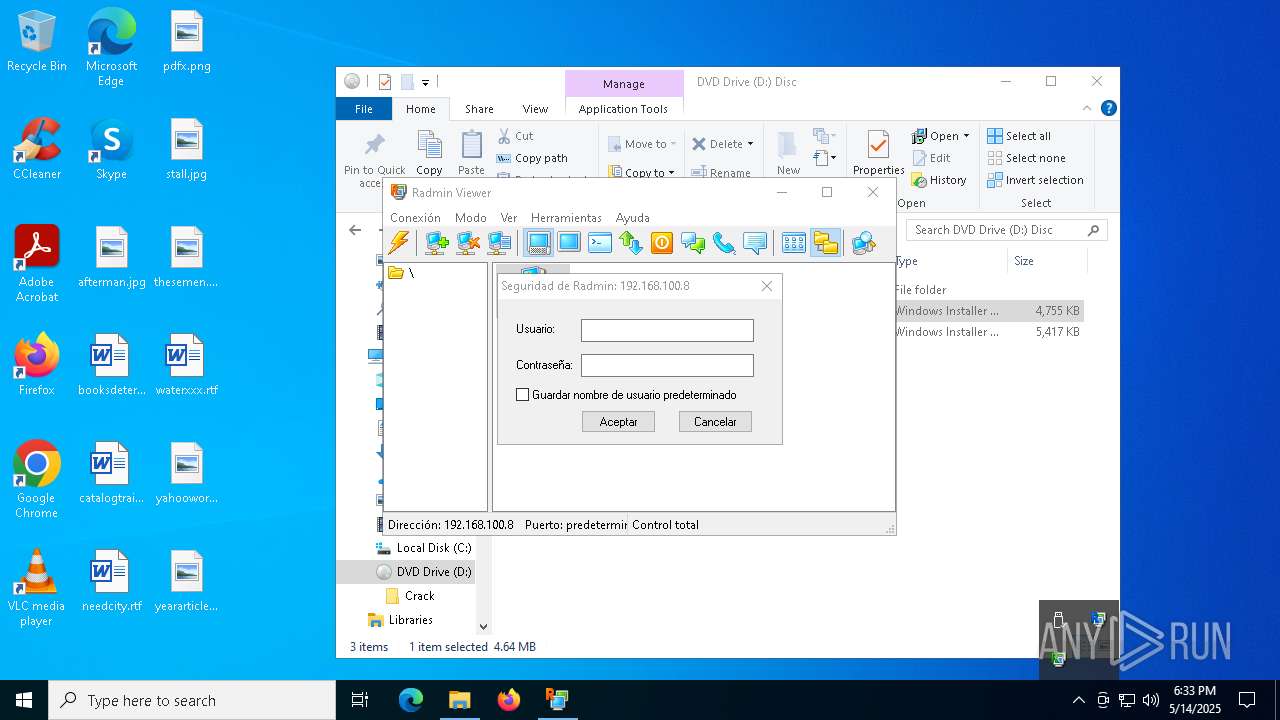Select the Voice Chat phone icon in Radmin
Screen dimensions: 1280x720
[724, 243]
